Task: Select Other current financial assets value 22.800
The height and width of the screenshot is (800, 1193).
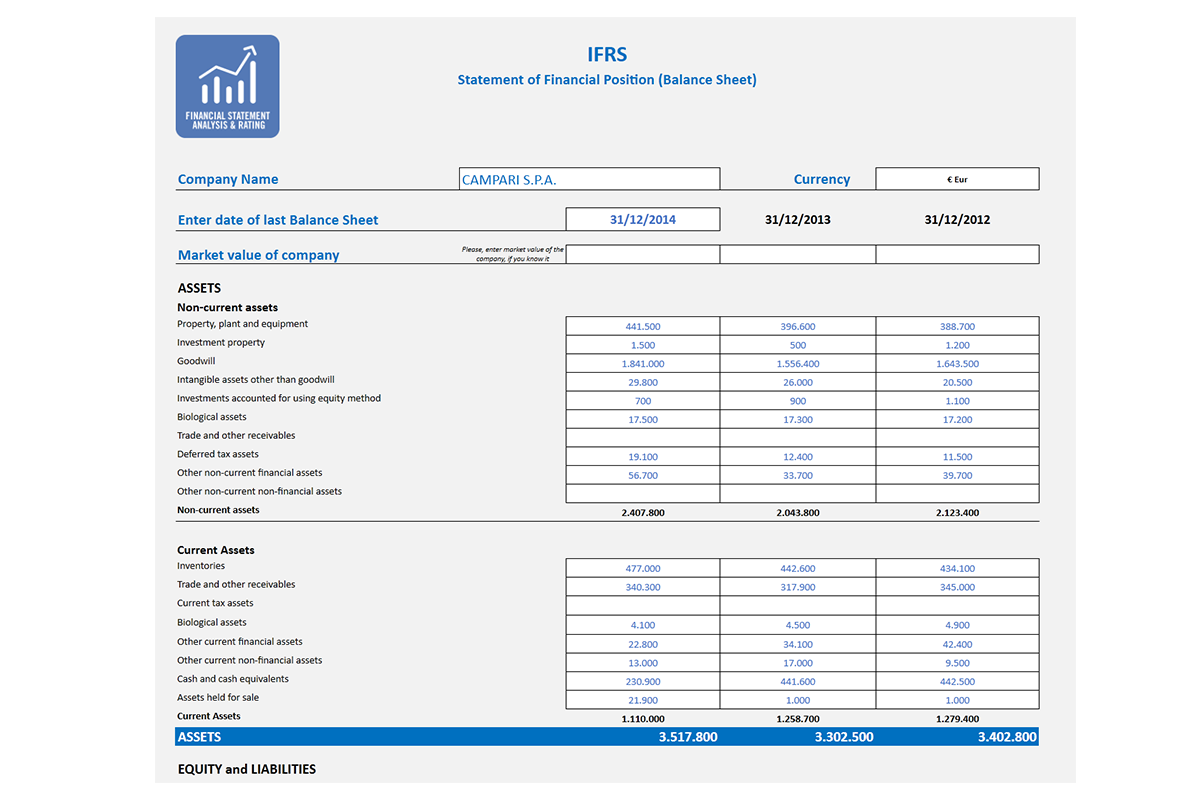Action: (643, 644)
